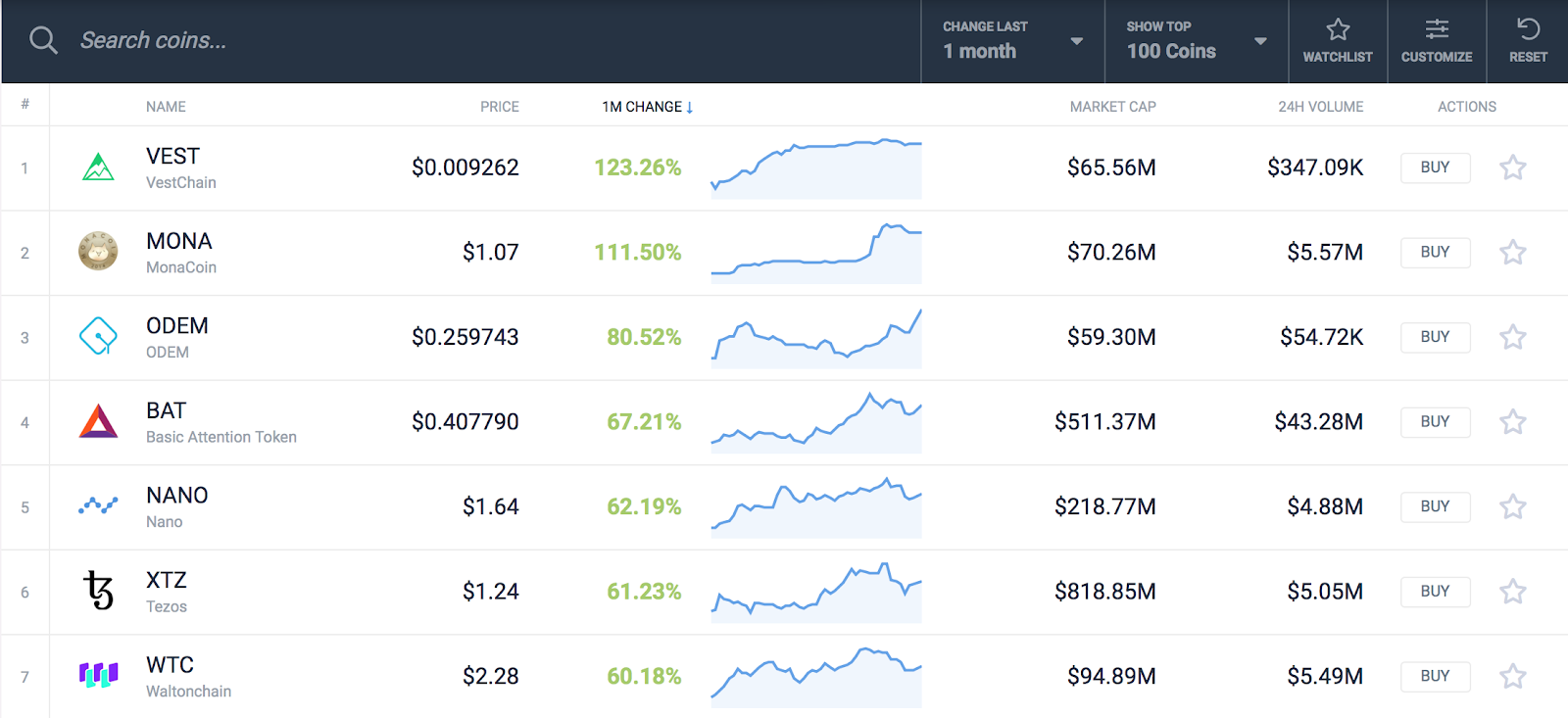
Task: Open the Change Last 1 month dropdown
Action: point(1012,41)
